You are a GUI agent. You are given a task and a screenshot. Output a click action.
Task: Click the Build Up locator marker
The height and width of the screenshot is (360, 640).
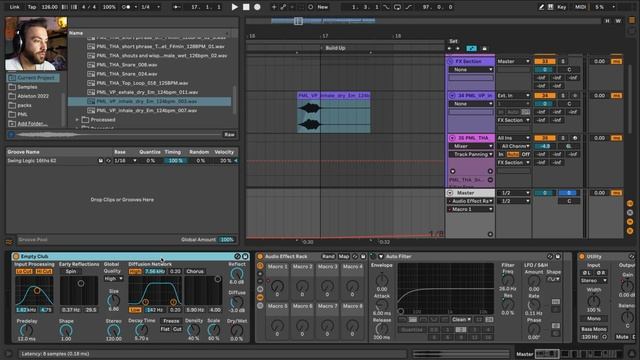(x=335, y=48)
